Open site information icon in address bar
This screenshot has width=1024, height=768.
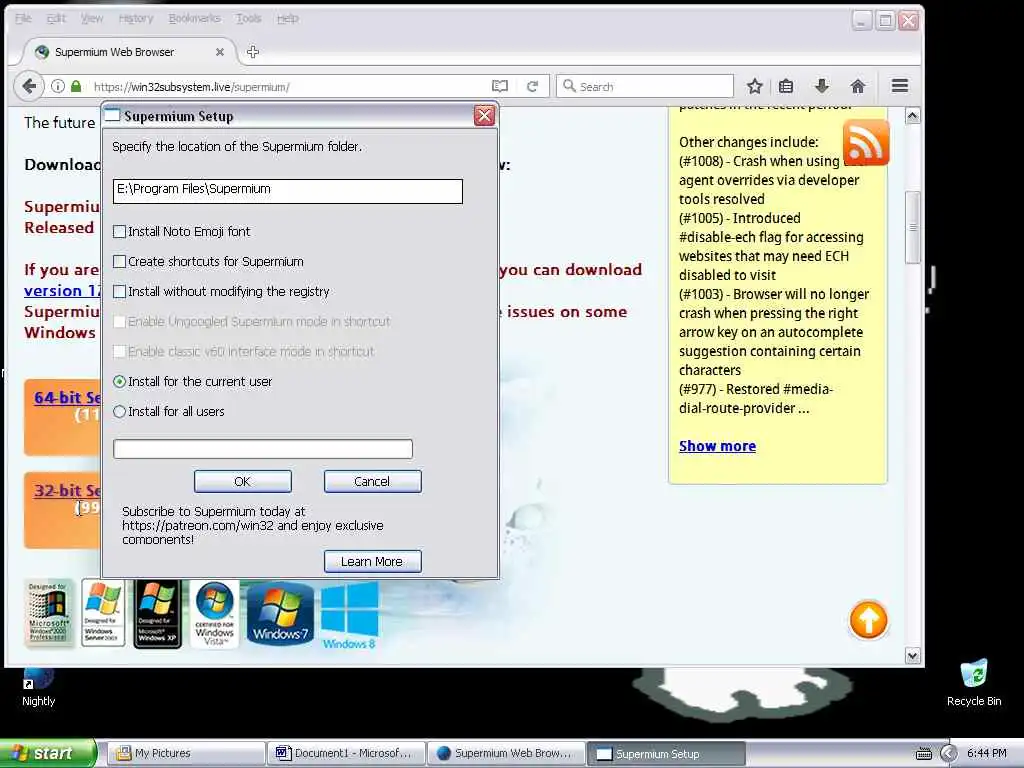[x=58, y=86]
